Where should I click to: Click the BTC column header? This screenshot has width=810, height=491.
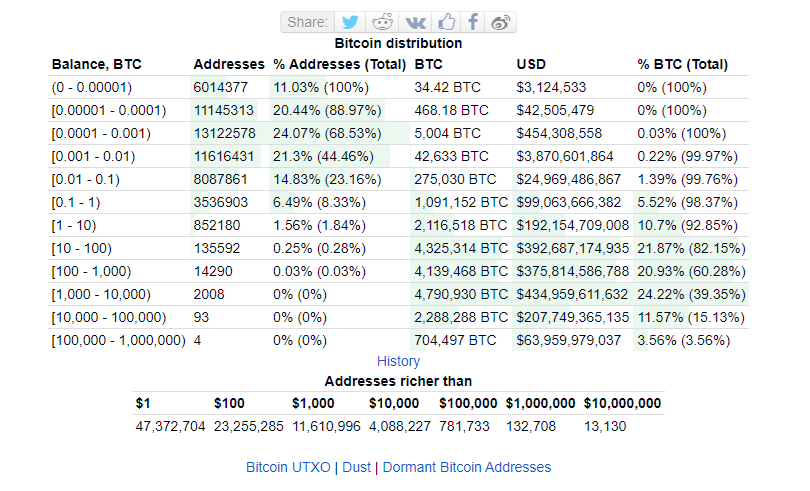coord(428,65)
